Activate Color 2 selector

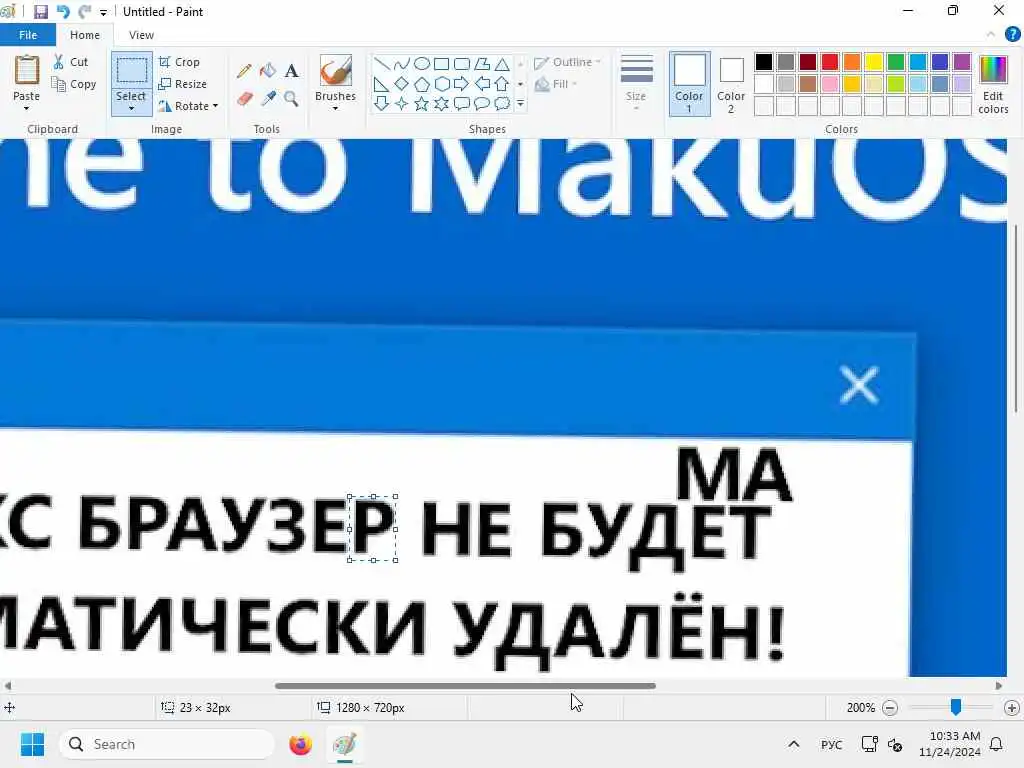coord(731,84)
